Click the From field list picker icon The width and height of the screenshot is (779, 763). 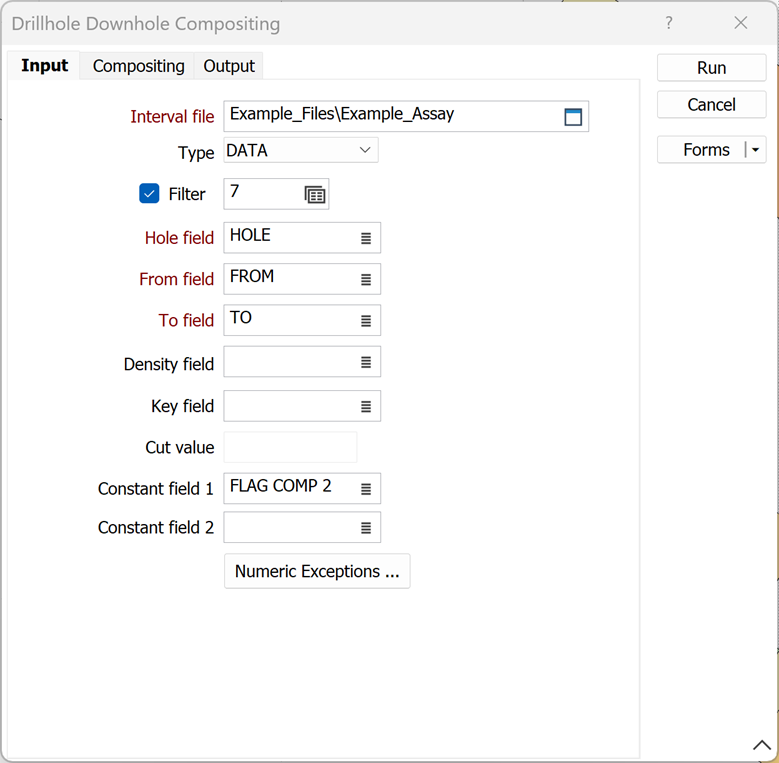click(x=366, y=280)
